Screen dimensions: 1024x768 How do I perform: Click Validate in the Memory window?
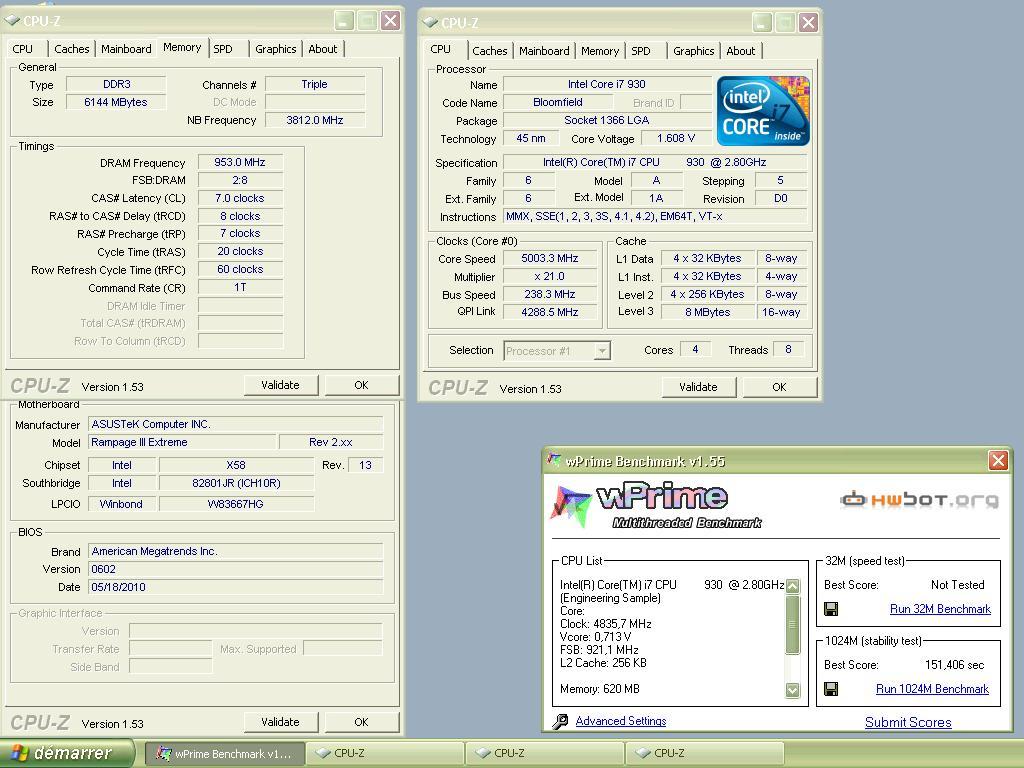(280, 385)
